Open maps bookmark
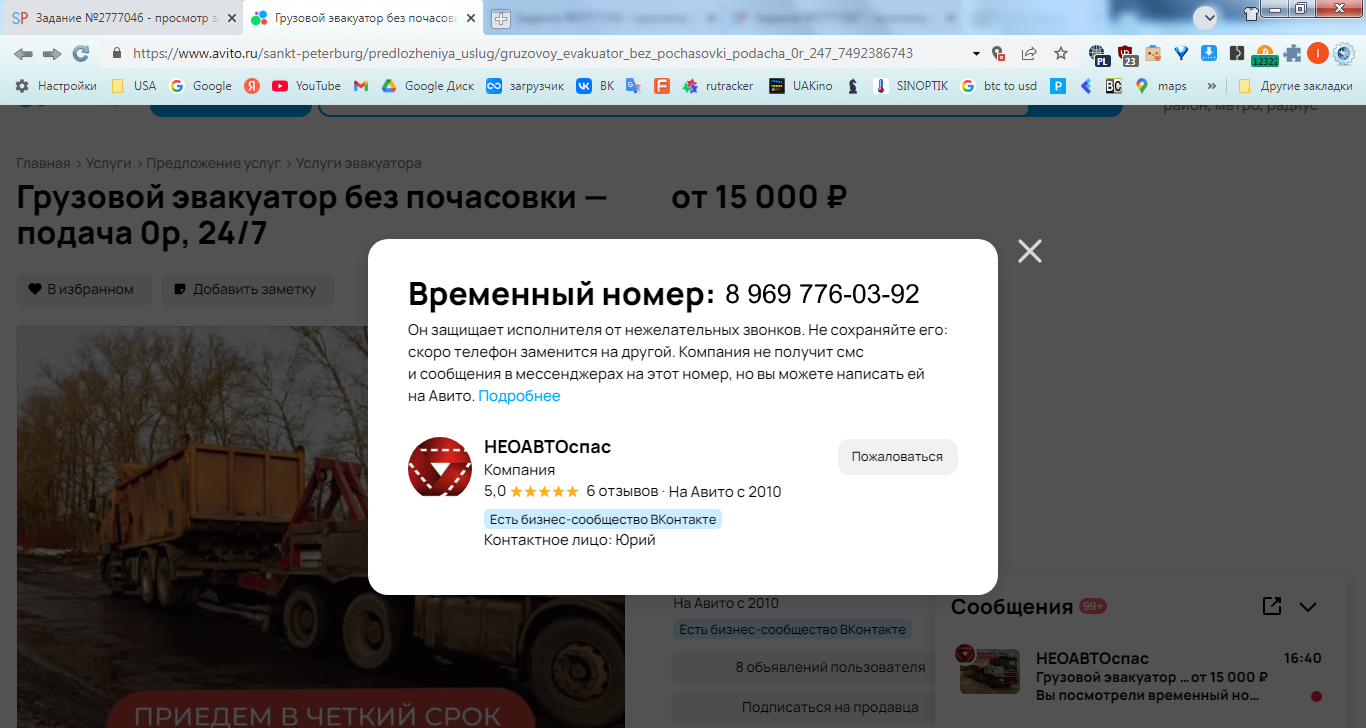Screen dimensions: 1366x728 [x=1161, y=86]
